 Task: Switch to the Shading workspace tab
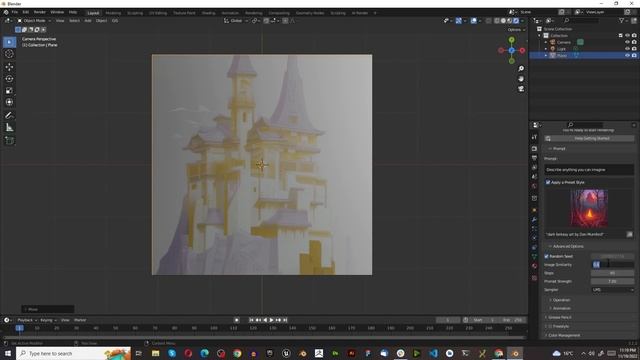(208, 13)
